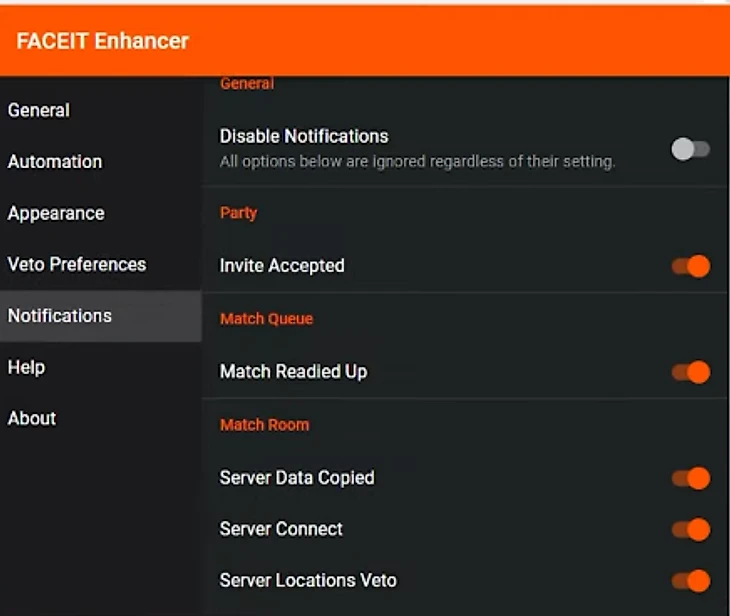Open the Help section
730x616 pixels.
coord(27,367)
